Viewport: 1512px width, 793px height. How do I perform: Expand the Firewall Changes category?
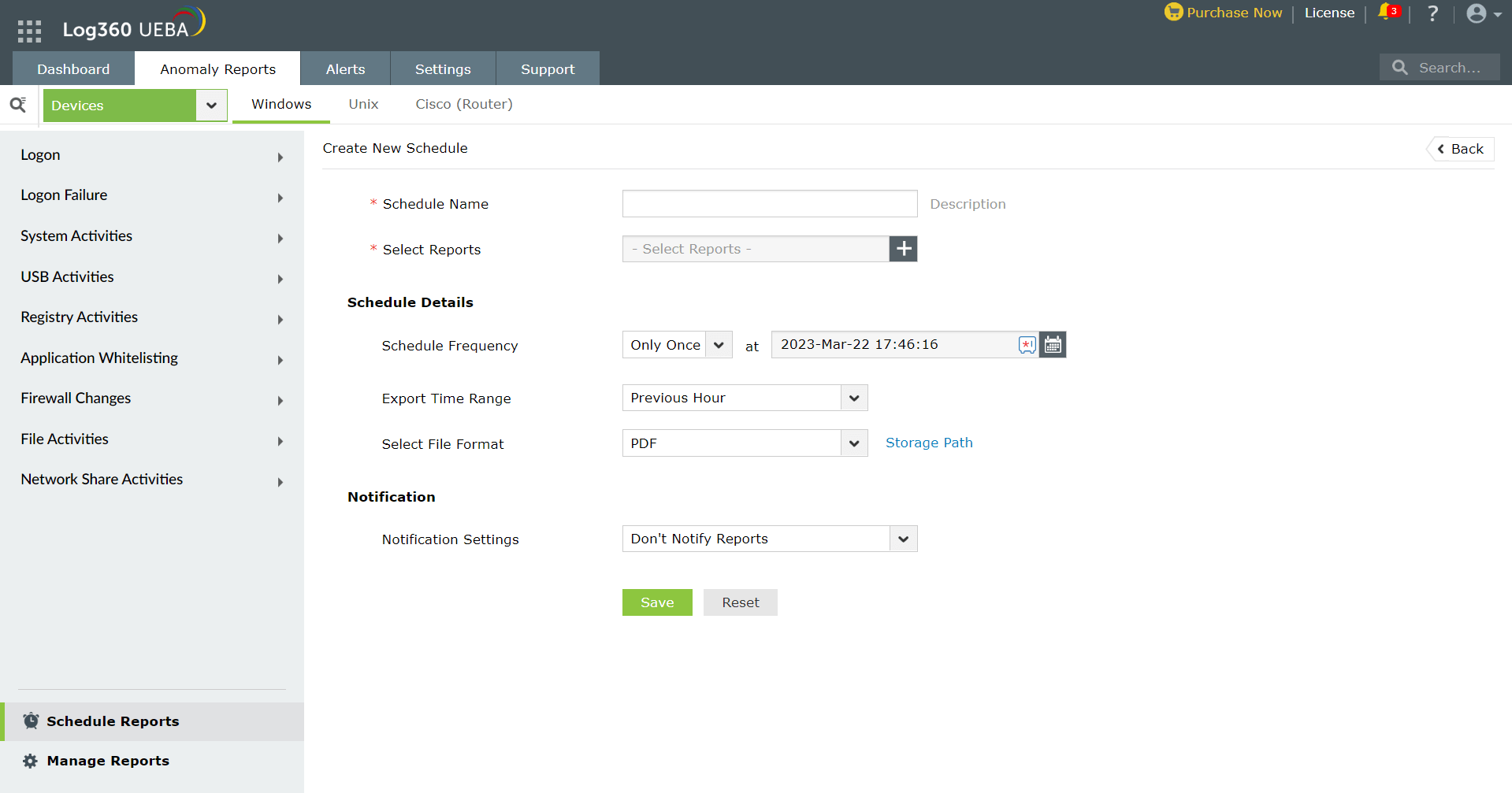click(280, 401)
